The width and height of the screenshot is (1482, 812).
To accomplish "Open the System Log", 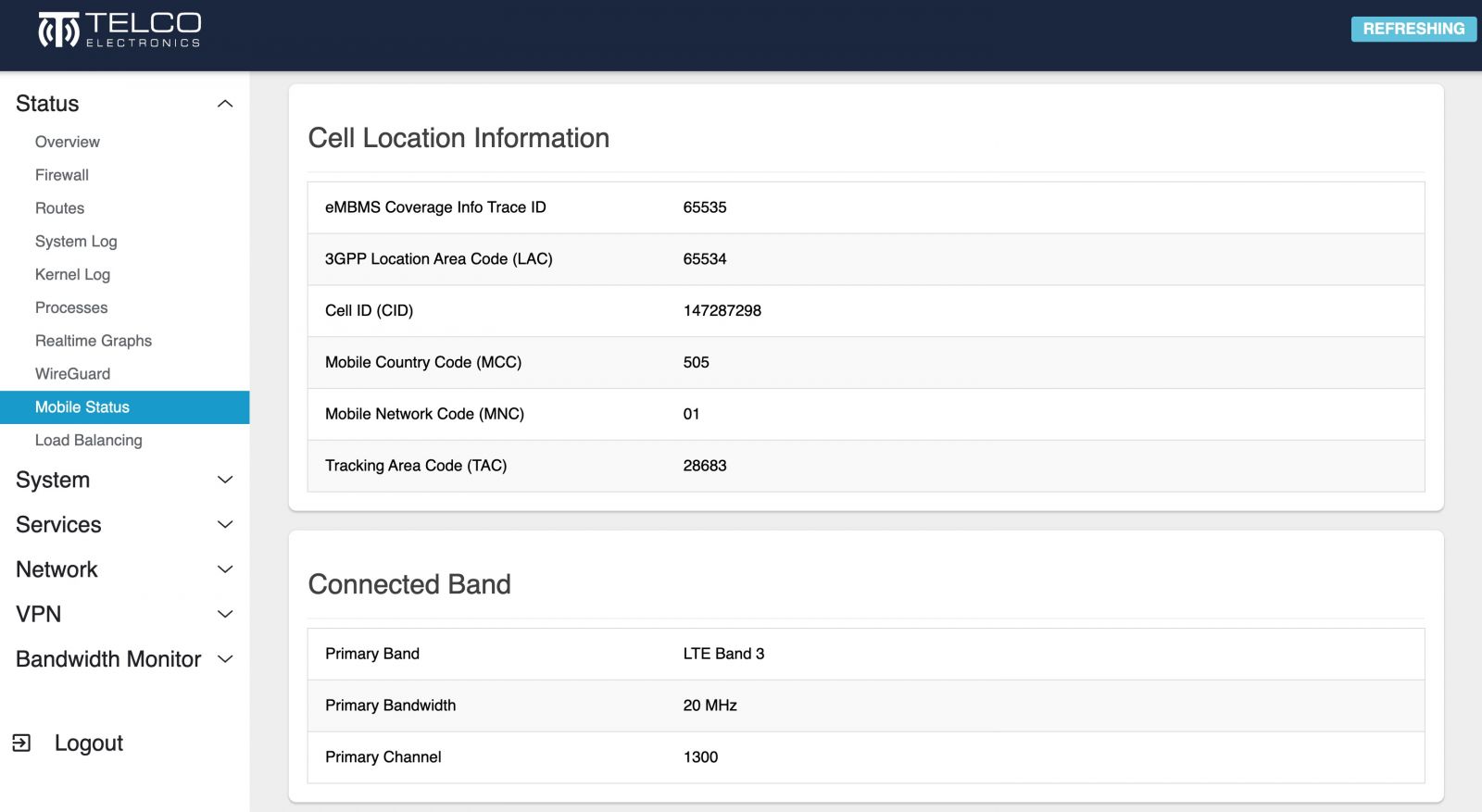I will point(76,242).
